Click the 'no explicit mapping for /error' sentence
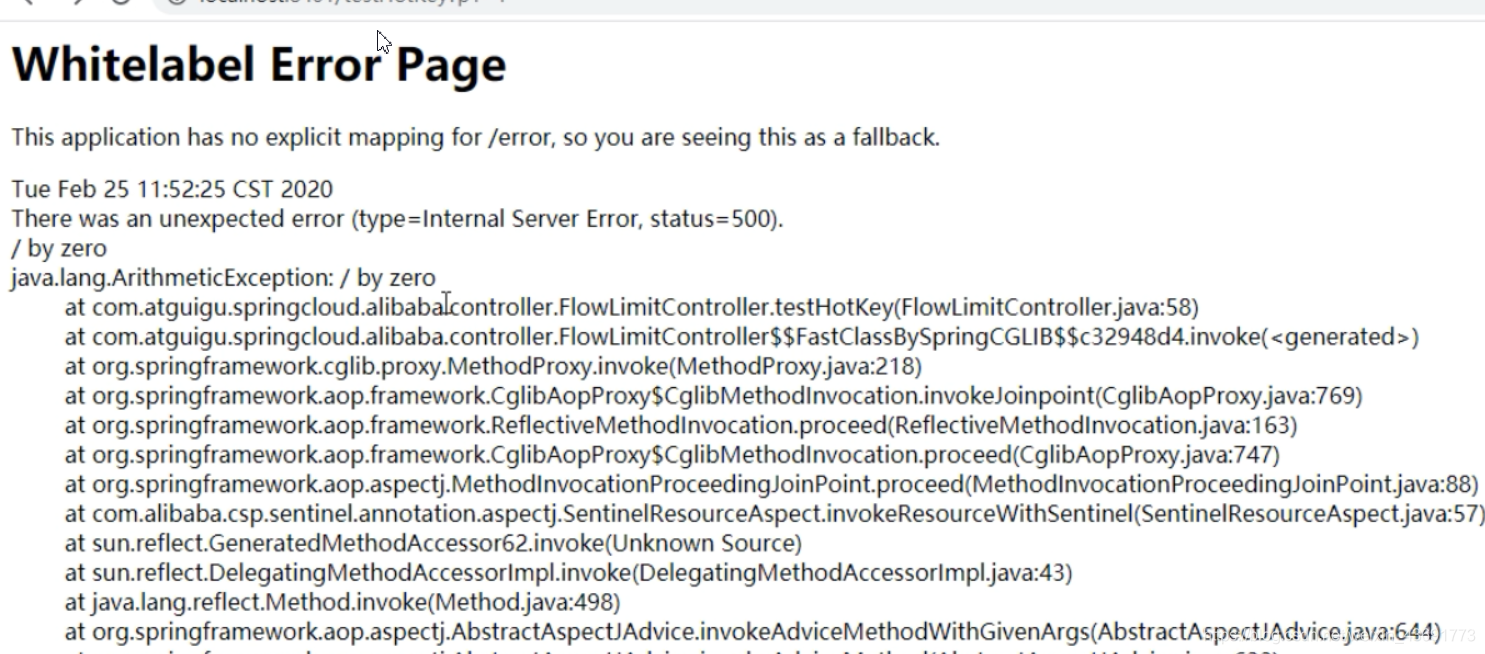Screen dimensions: 1485x654 click(x=475, y=137)
